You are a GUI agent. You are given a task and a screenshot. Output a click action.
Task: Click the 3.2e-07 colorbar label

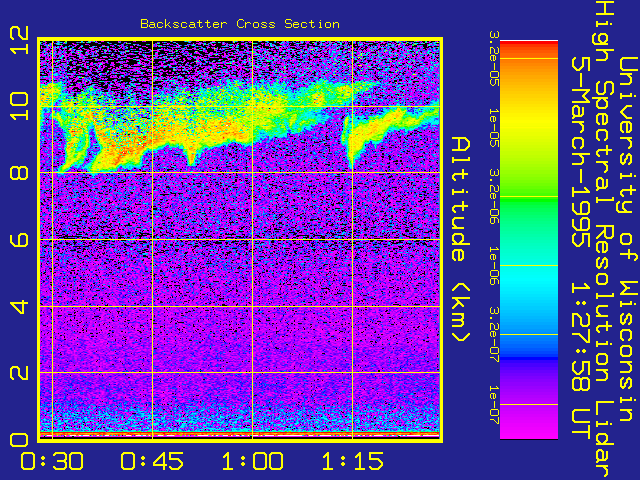click(494, 335)
